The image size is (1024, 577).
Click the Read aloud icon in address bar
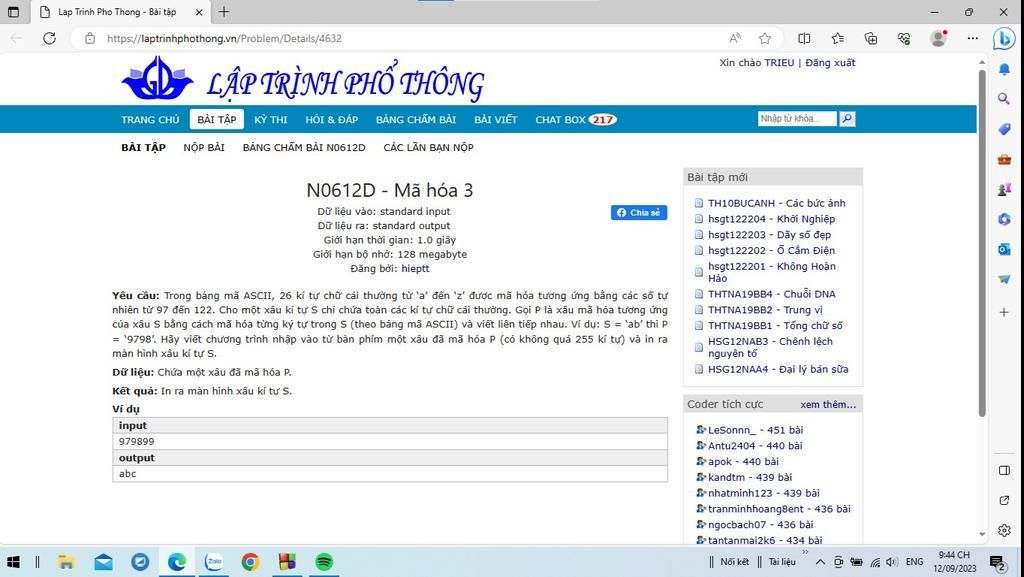tap(735, 38)
